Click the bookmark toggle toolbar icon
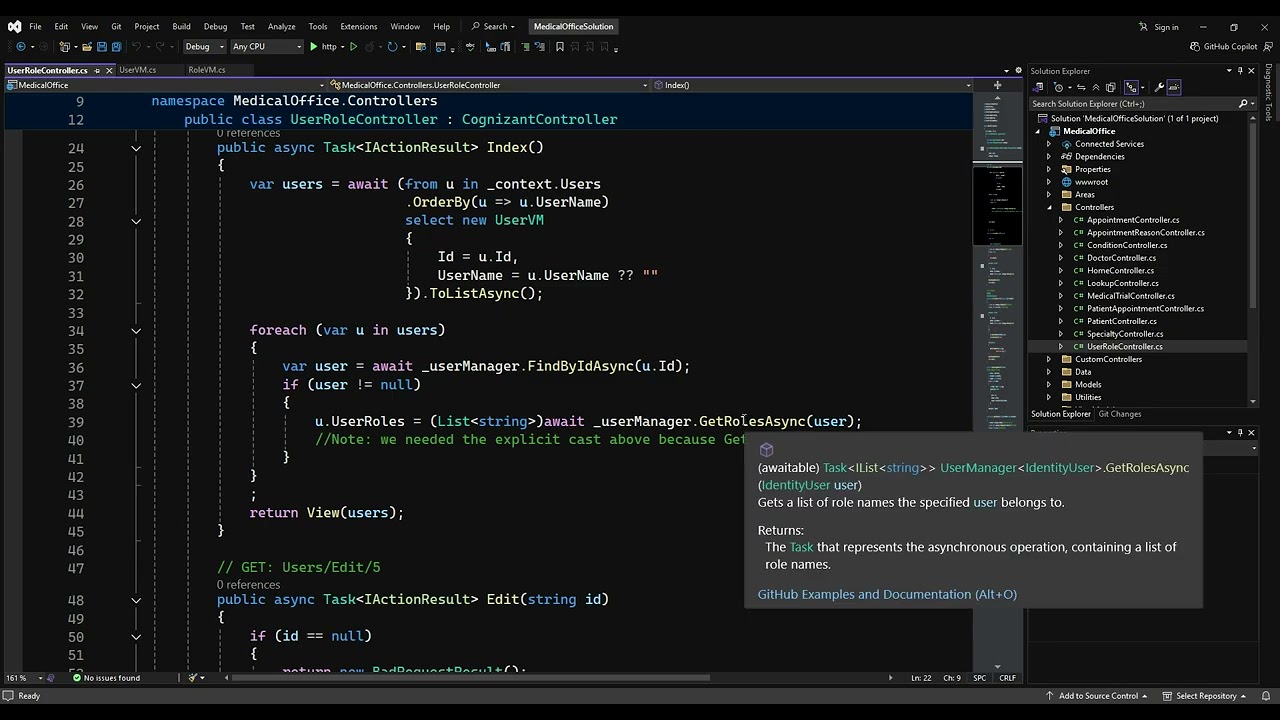Image resolution: width=1280 pixels, height=720 pixels. tap(559, 47)
